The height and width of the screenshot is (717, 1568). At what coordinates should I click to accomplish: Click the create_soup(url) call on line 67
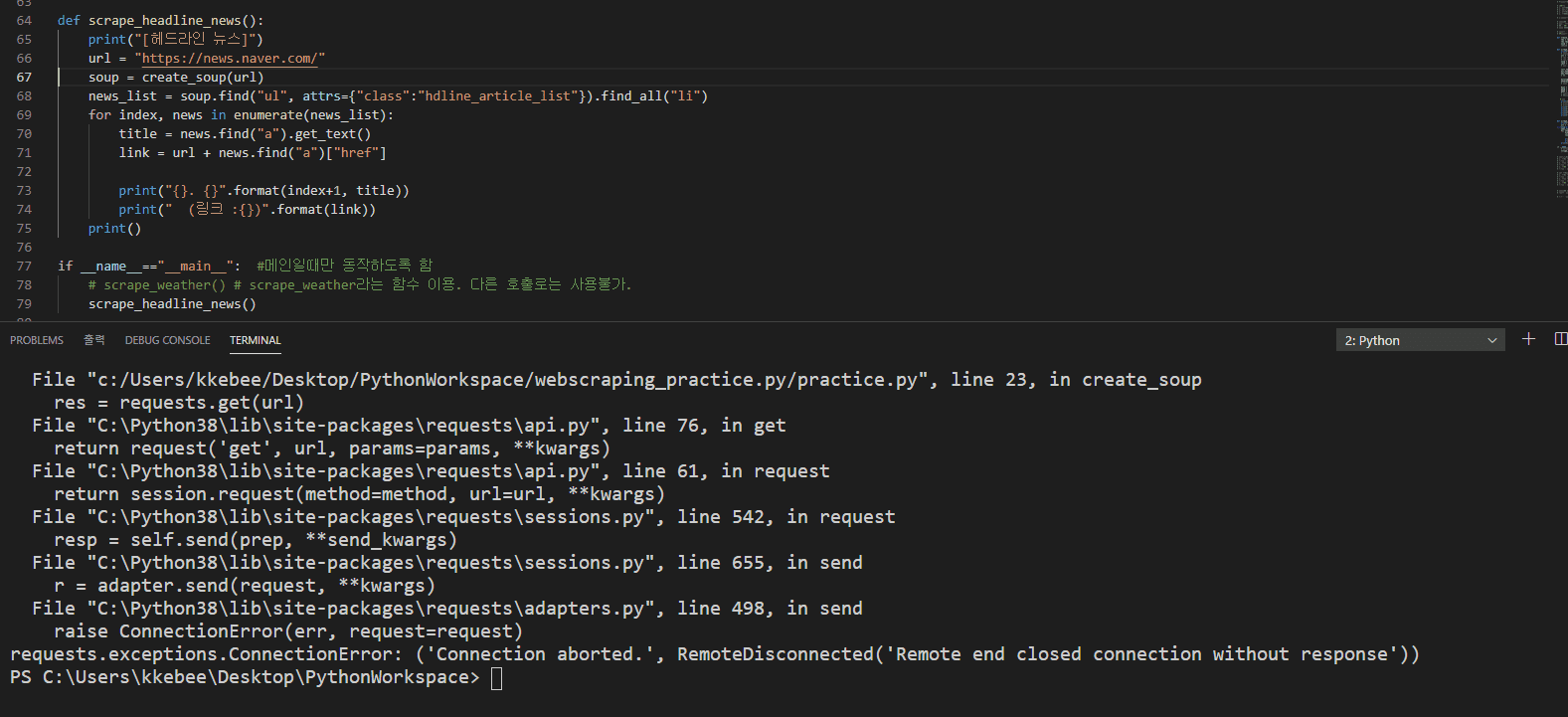(202, 78)
